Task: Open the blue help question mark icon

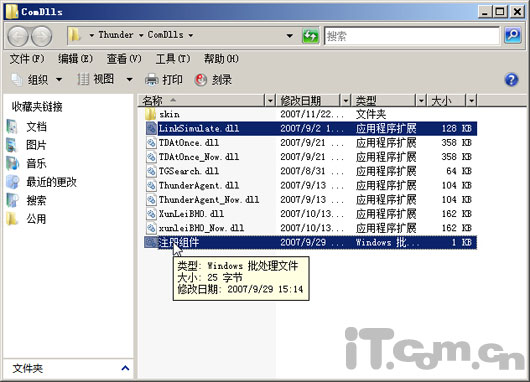Action: (511, 80)
